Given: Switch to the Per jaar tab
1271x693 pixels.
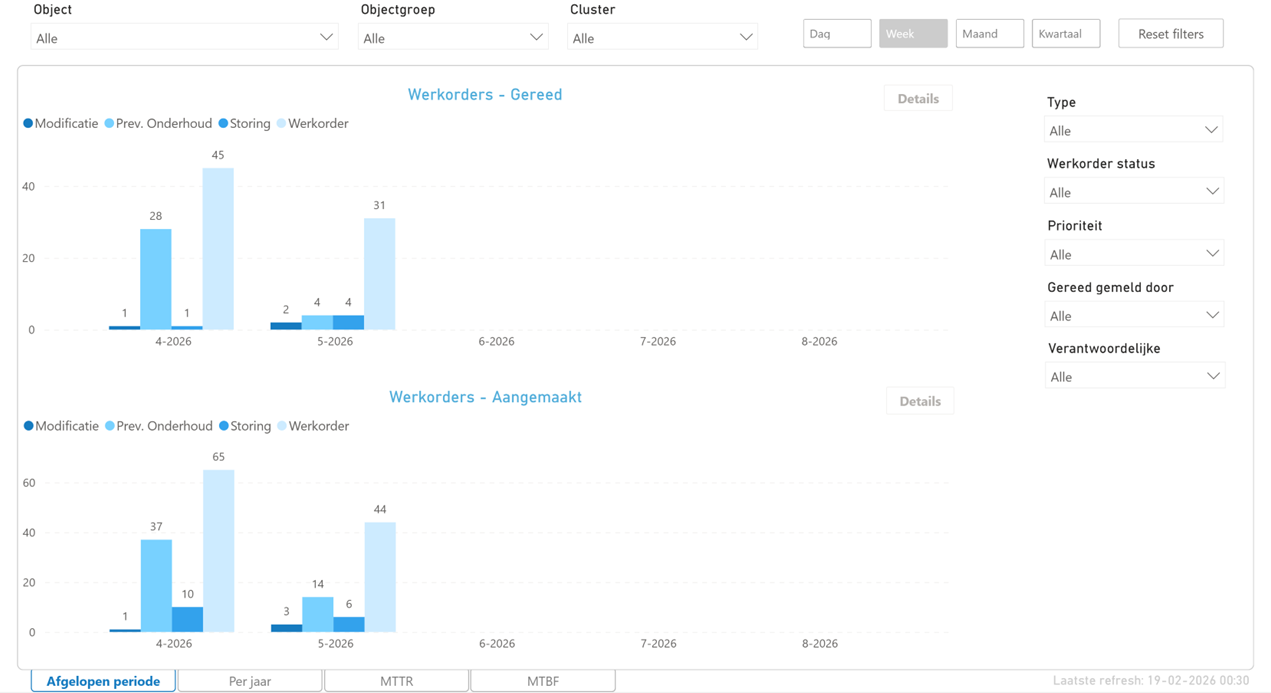Looking at the screenshot, I should coord(250,681).
